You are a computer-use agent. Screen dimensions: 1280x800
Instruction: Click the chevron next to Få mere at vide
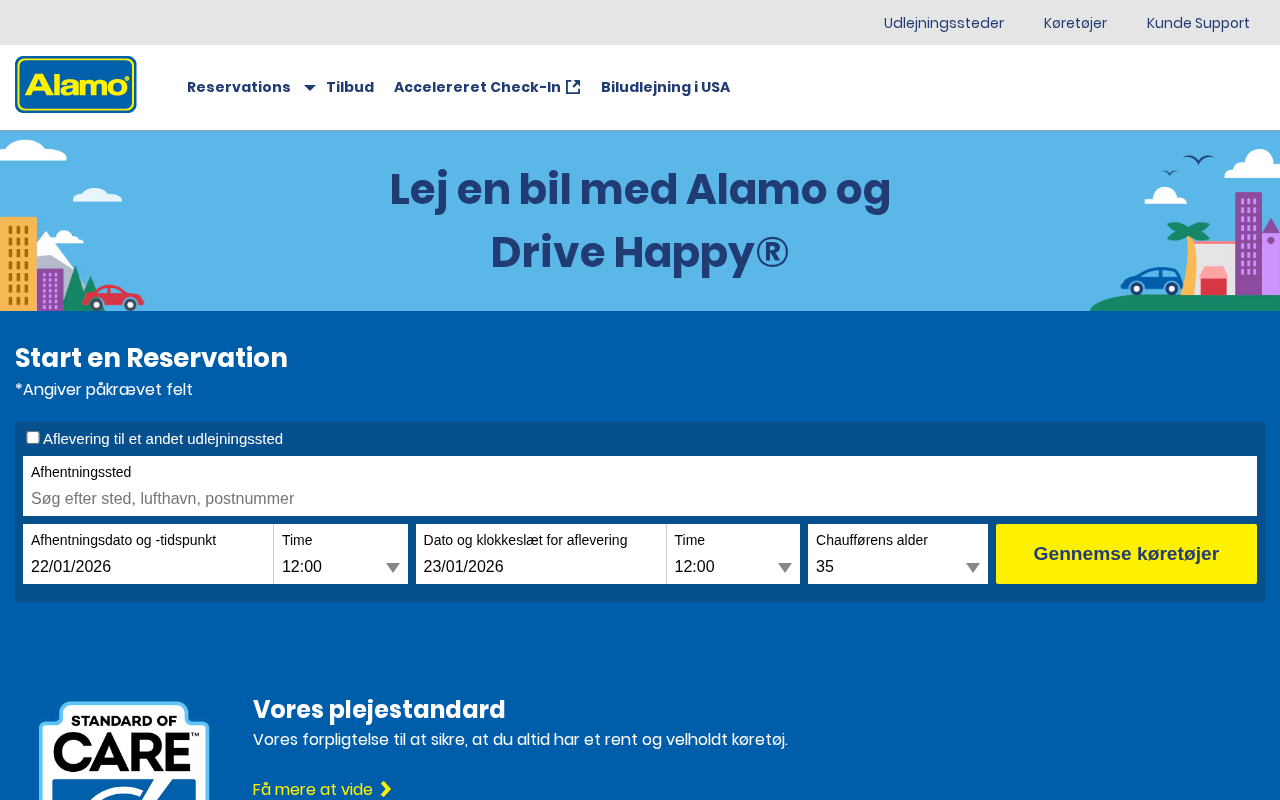click(x=386, y=790)
